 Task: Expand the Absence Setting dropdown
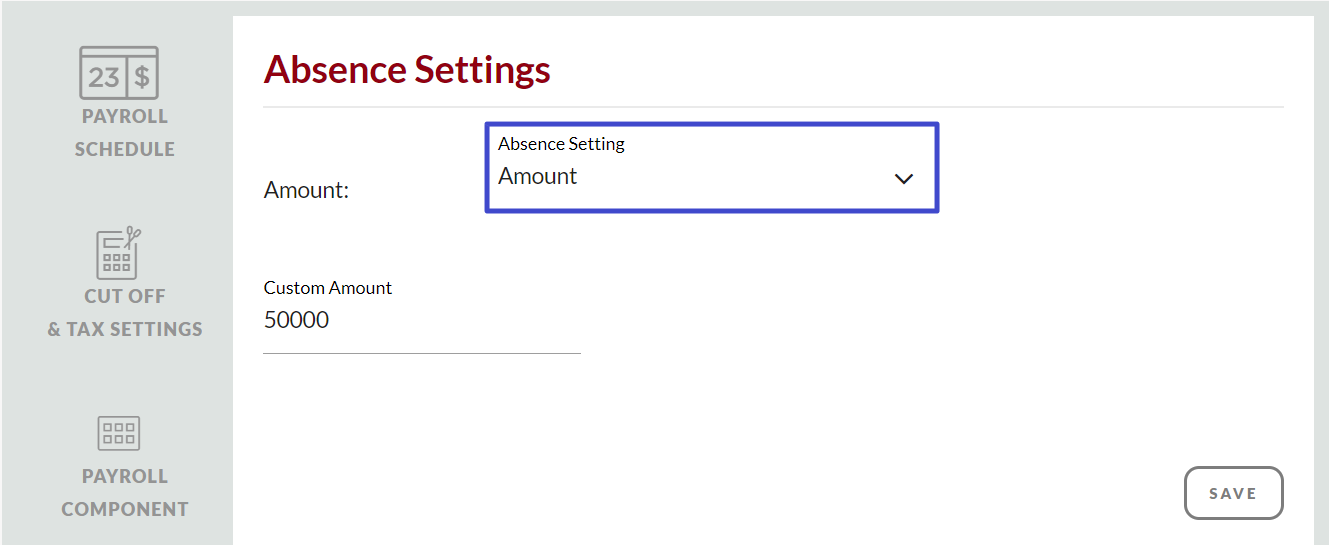711,168
